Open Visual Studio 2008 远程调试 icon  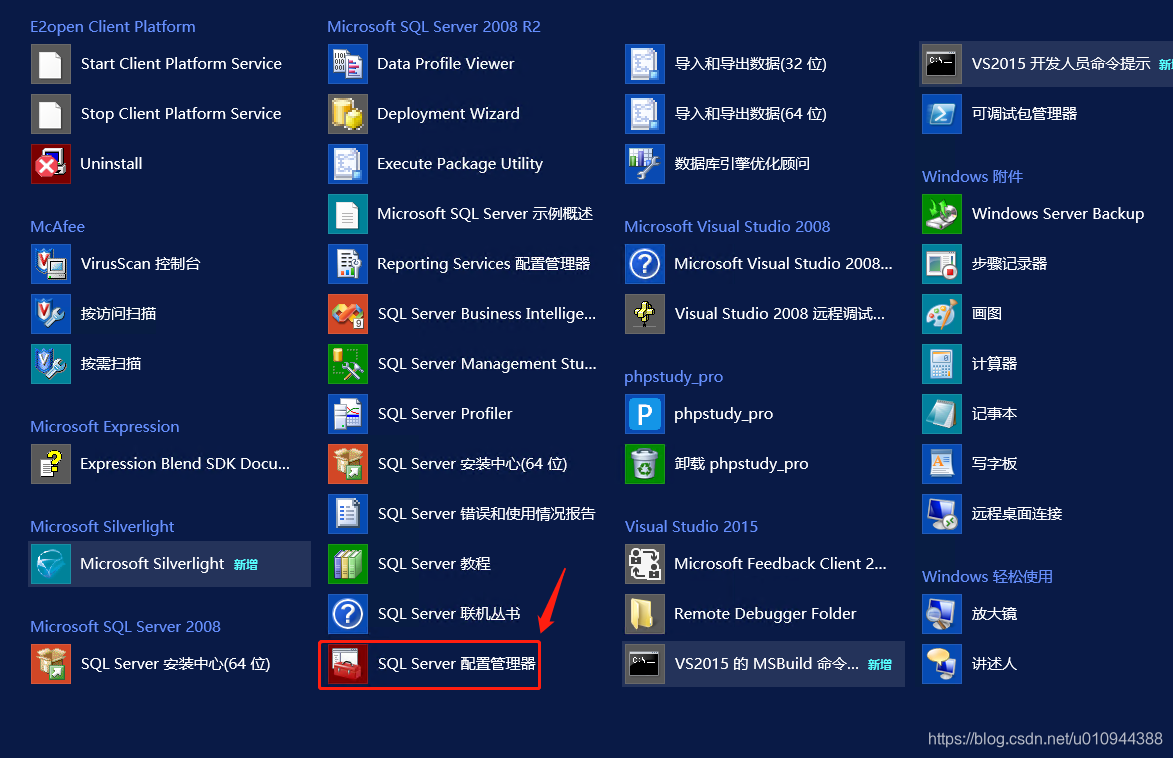tap(645, 314)
